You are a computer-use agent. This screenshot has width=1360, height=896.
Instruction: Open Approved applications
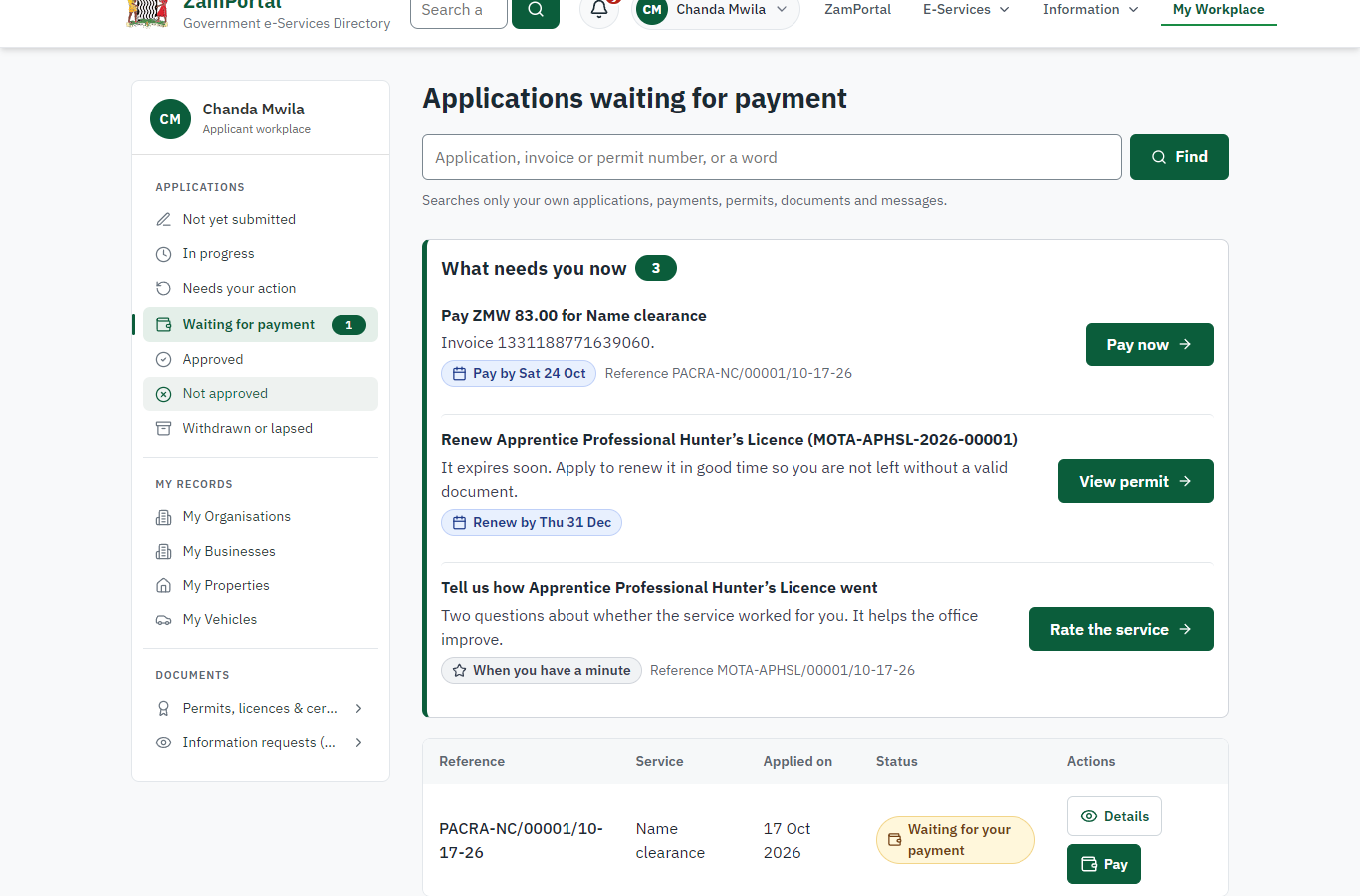[x=261, y=359]
